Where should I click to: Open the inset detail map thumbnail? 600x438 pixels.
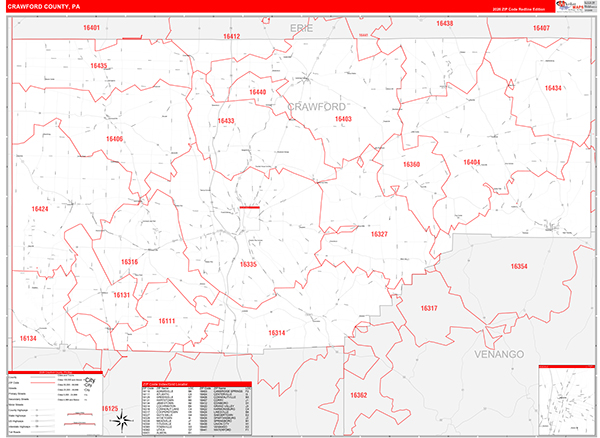567,401
